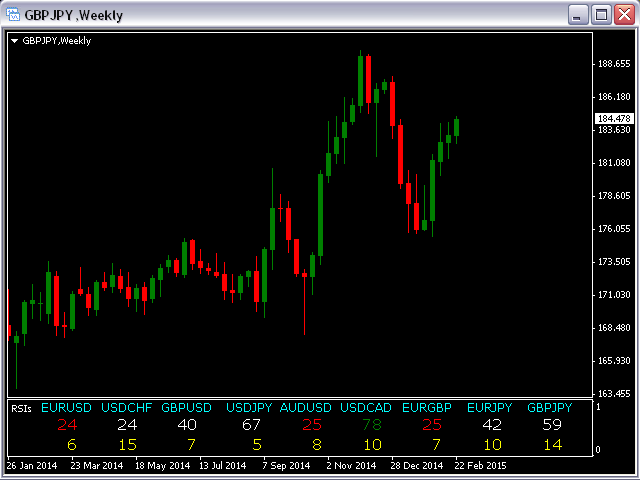Click the 28 Dec 2014 date label
640x480 pixels.
[x=417, y=466]
